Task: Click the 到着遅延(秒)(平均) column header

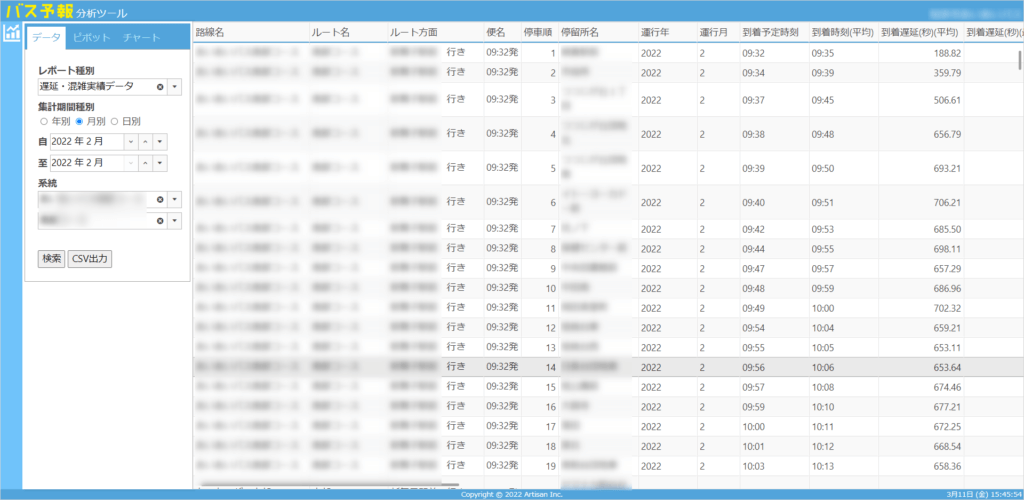Action: 920,32
